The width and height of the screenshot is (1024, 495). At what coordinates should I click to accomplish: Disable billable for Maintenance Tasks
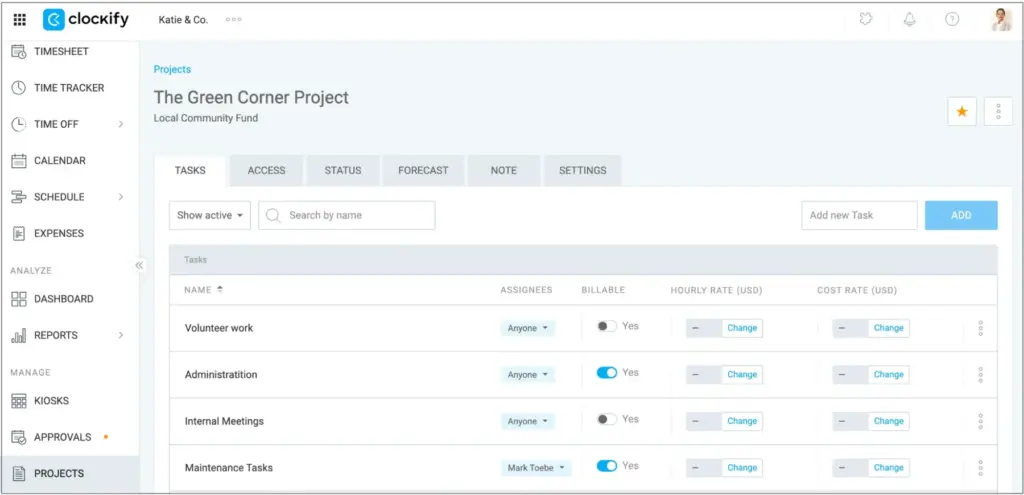pos(607,466)
